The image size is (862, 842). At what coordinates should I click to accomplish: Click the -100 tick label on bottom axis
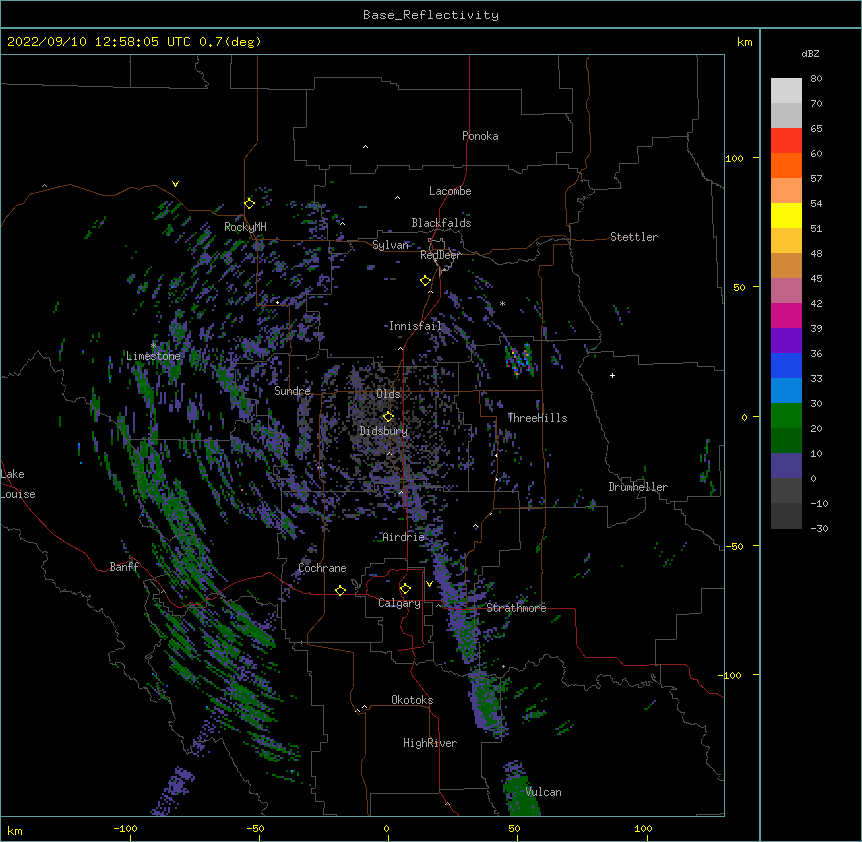coord(125,828)
